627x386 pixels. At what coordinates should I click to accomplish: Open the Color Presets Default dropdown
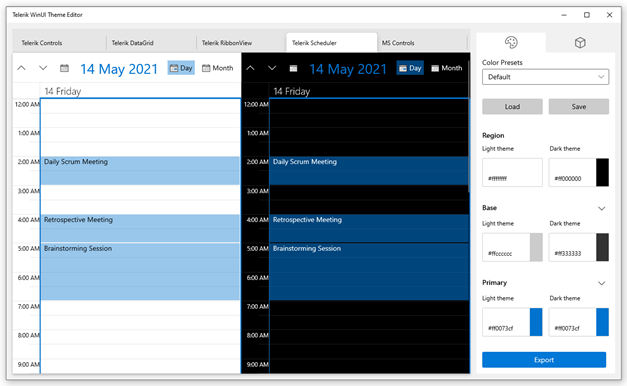(x=545, y=77)
